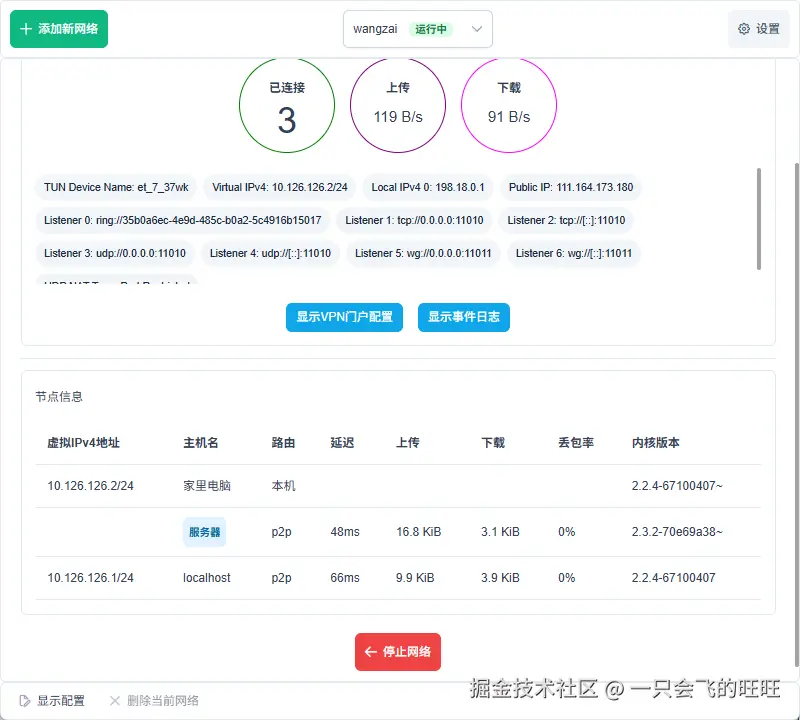Click the 虚拟IPv4地址 column header
The image size is (800, 720).
(x=84, y=442)
